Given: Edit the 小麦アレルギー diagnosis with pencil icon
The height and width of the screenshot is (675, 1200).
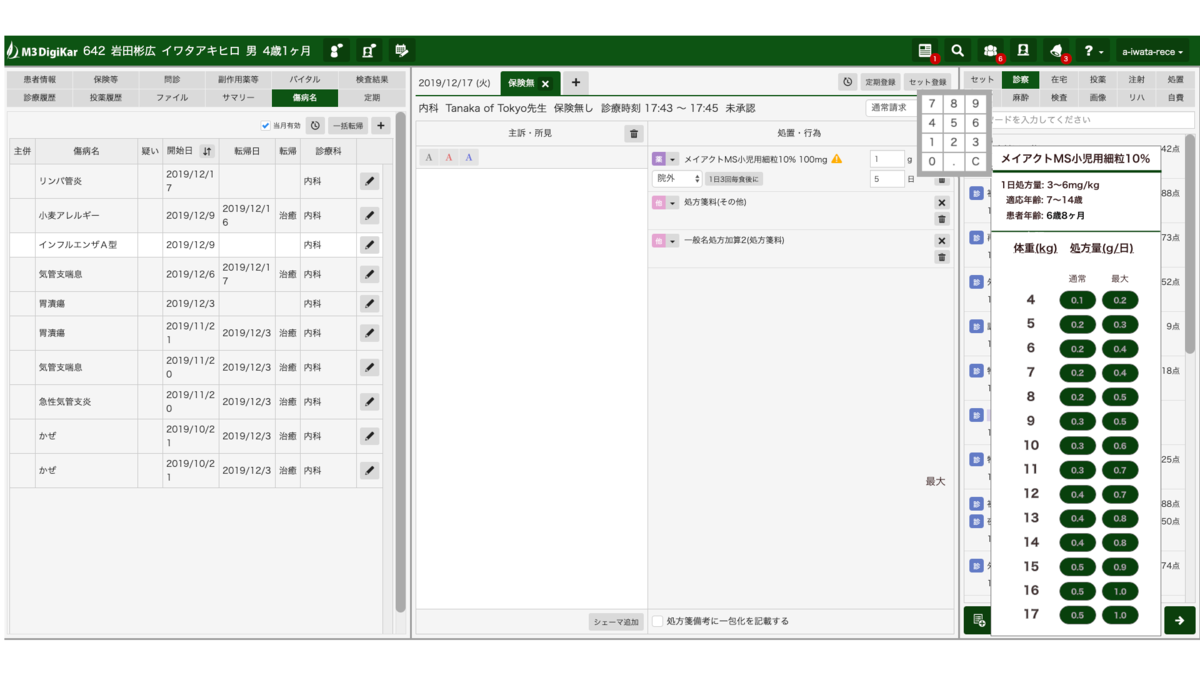Looking at the screenshot, I should [x=369, y=215].
